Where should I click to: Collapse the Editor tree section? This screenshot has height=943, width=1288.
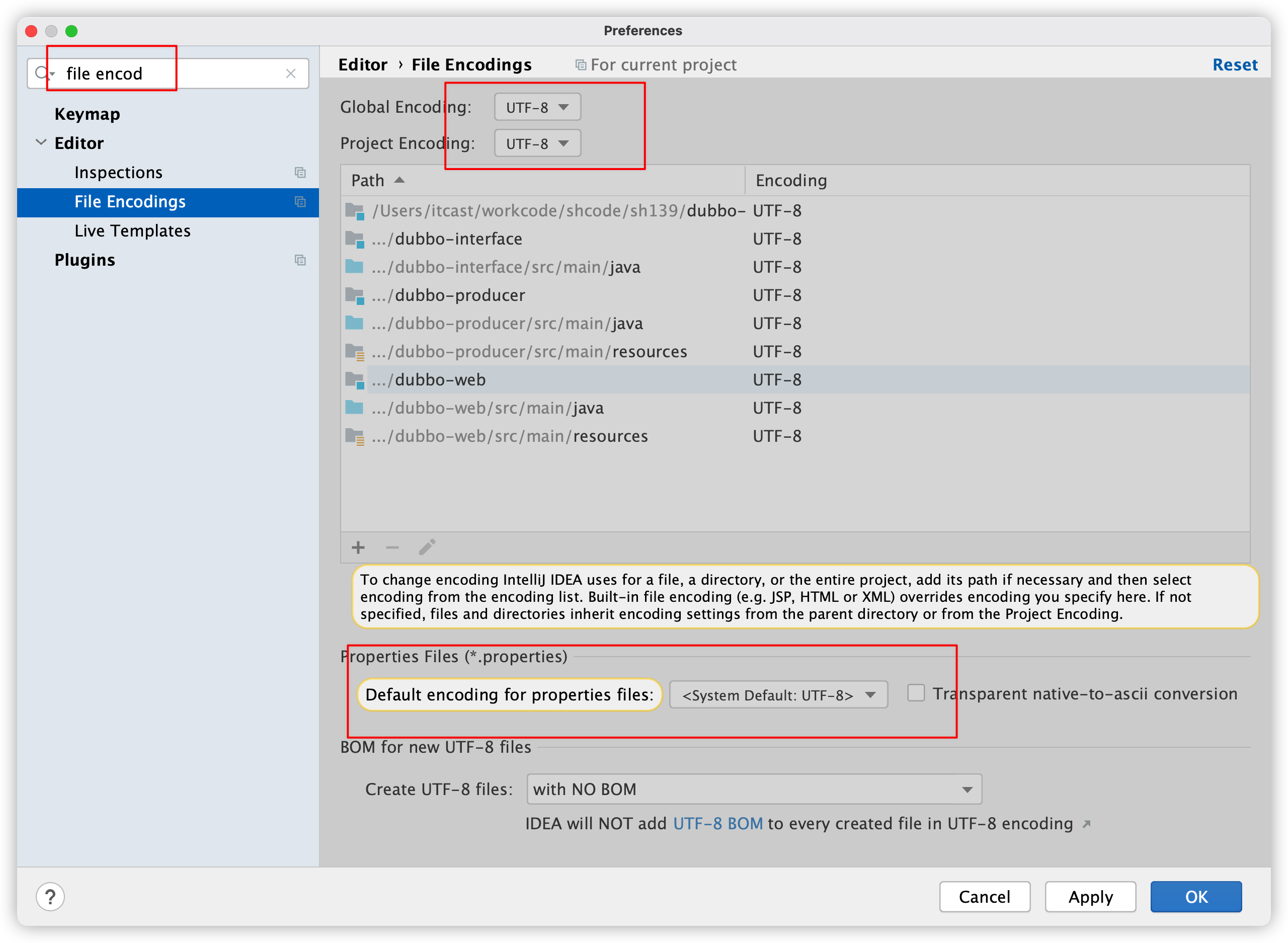click(41, 143)
